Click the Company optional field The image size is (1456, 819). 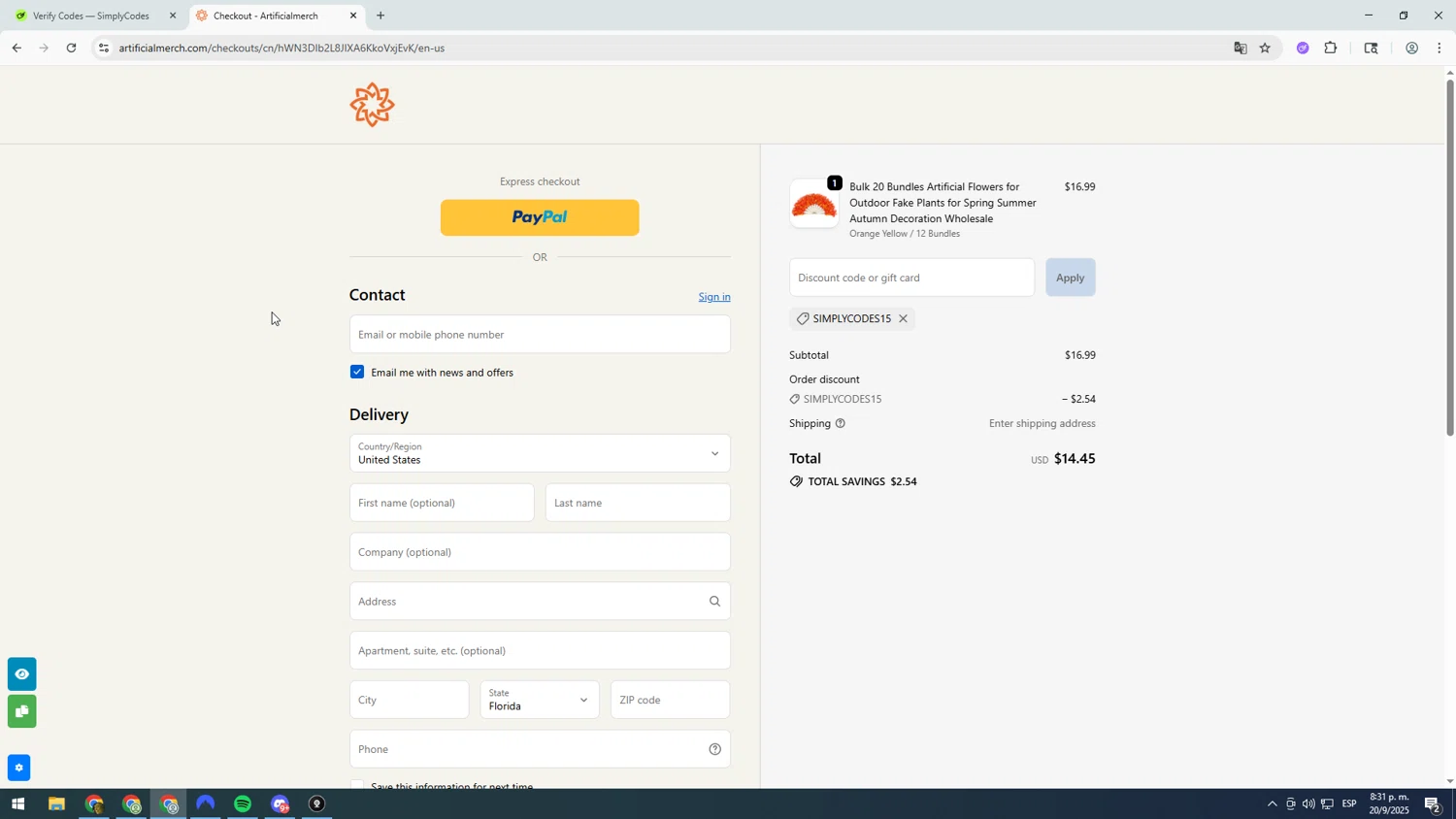(x=540, y=552)
